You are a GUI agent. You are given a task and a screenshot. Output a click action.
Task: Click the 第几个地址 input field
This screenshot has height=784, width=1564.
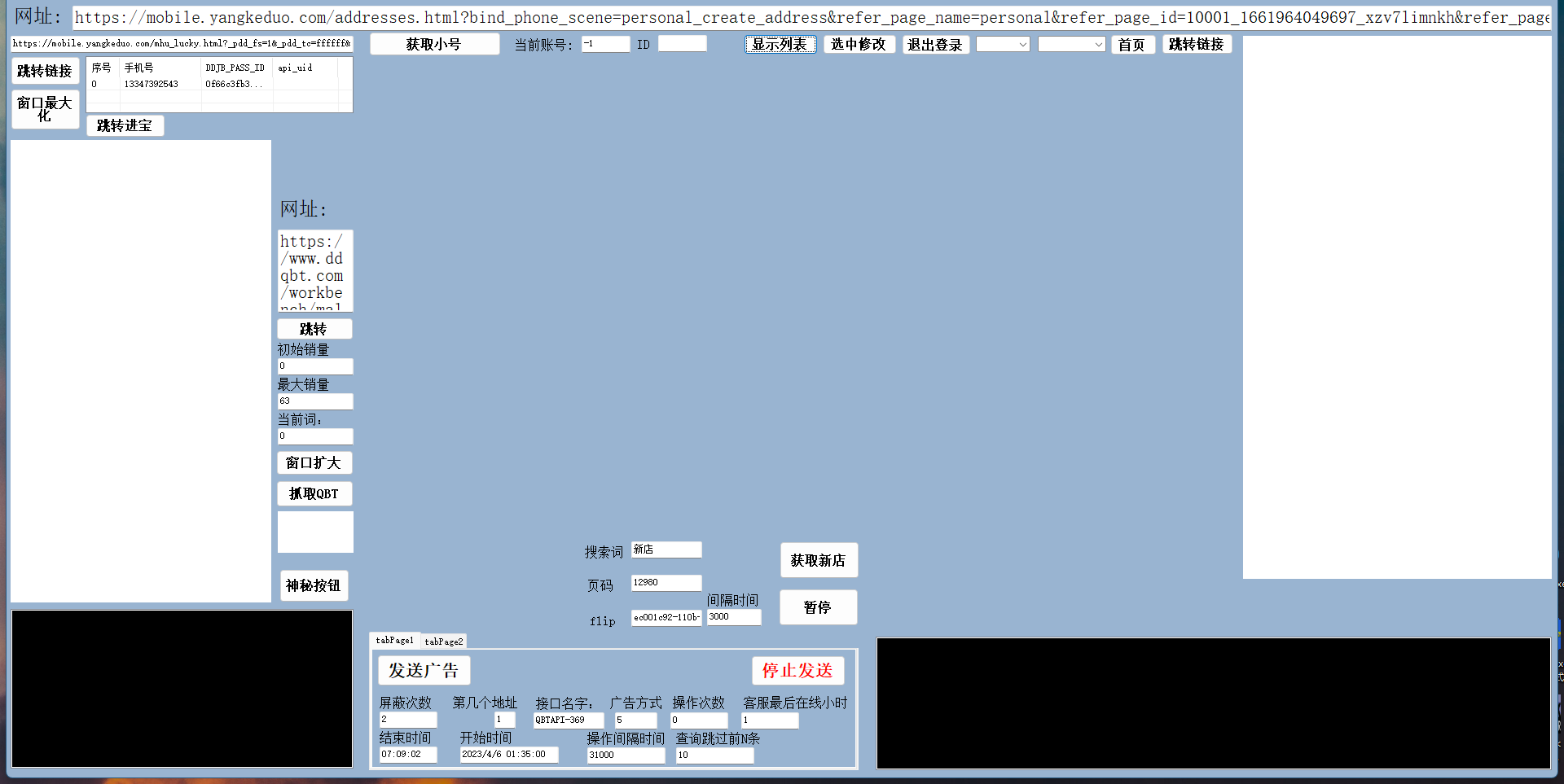pos(505,720)
